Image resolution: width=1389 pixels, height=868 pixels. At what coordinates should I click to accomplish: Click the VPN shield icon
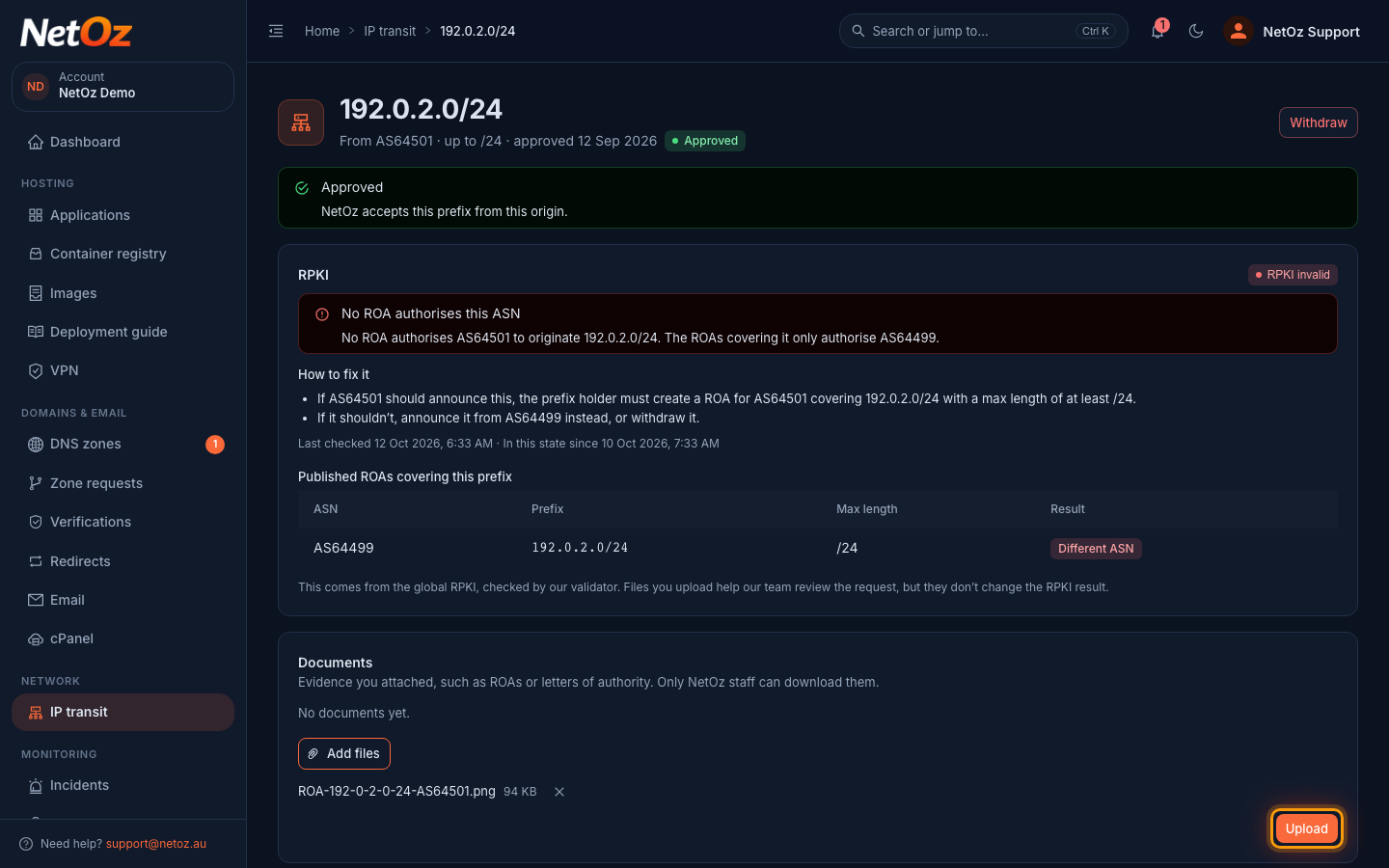tap(36, 370)
